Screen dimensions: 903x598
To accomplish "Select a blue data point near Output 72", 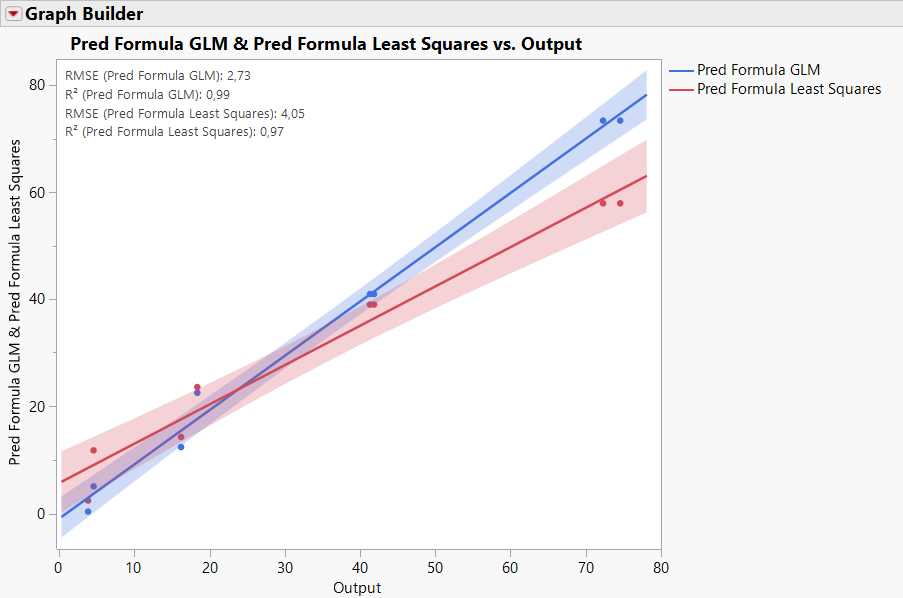I will [x=602, y=121].
